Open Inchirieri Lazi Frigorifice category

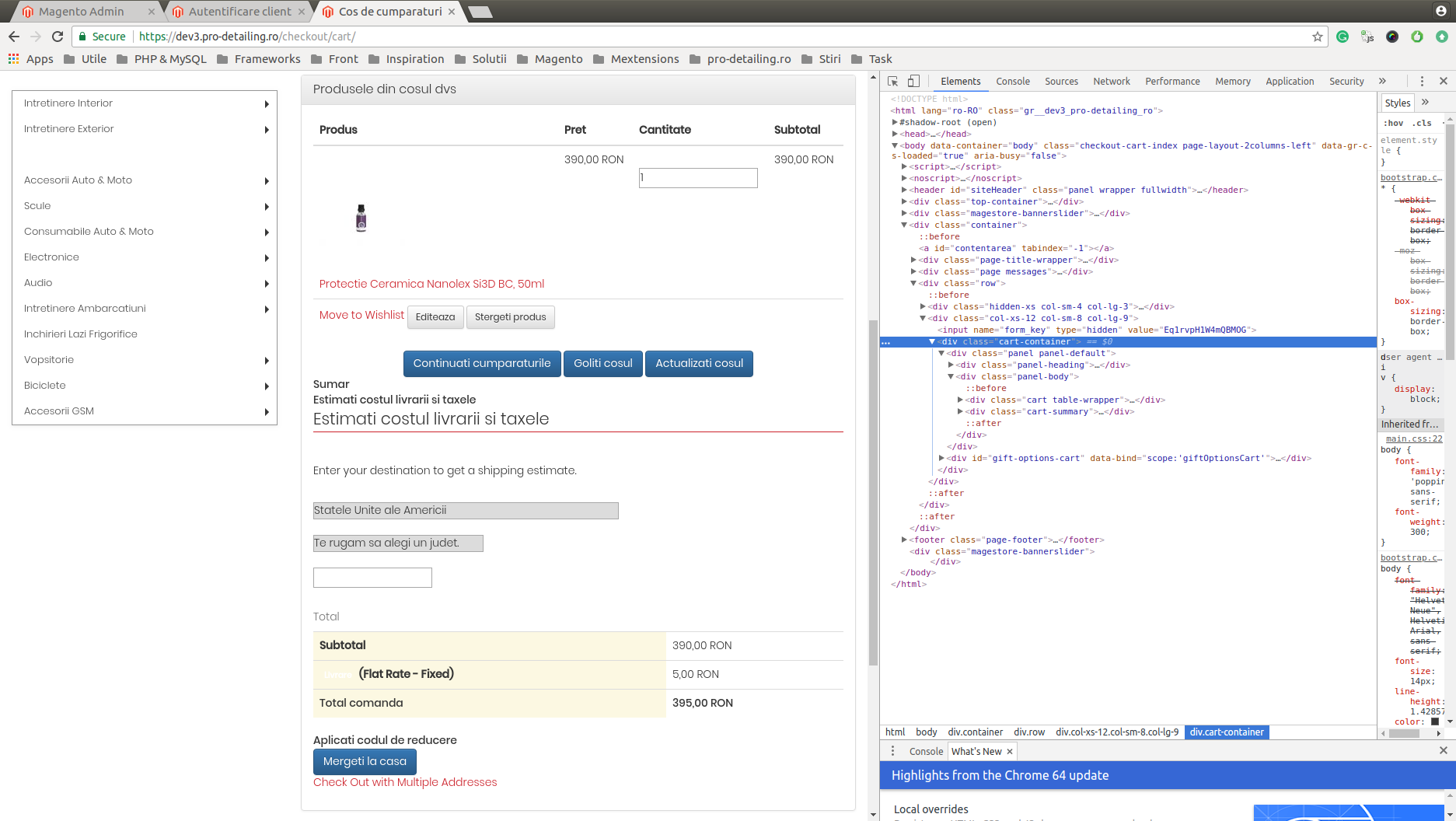click(x=81, y=334)
